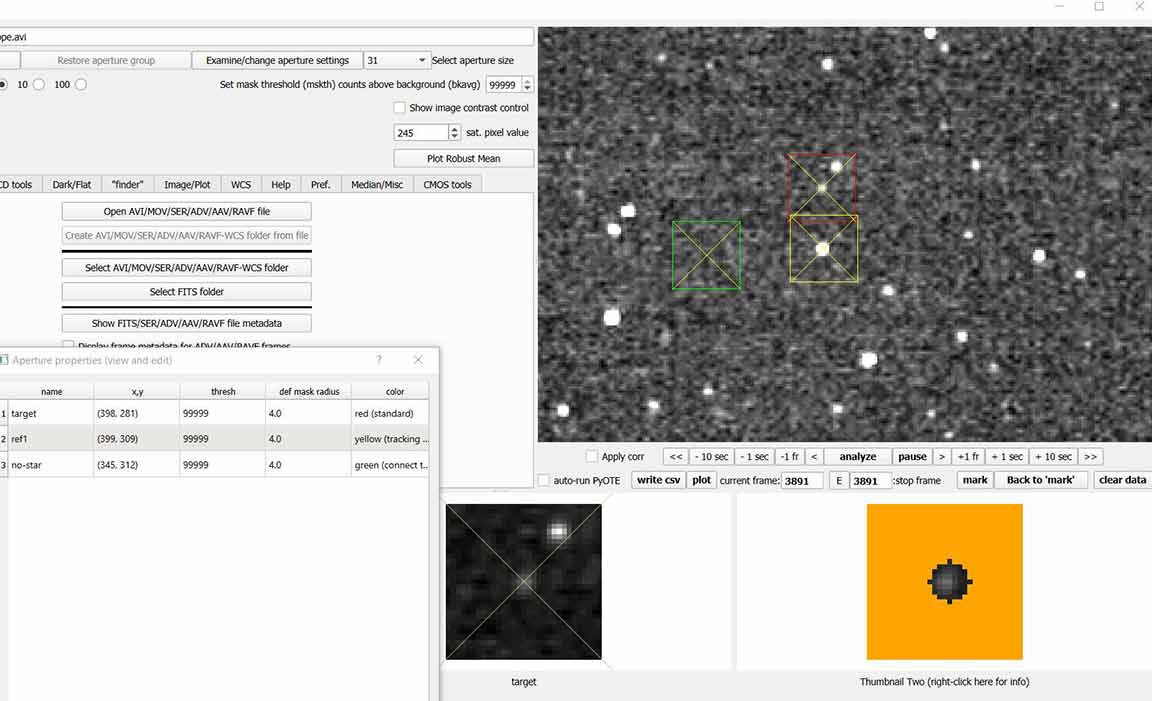Click the clear data button

(x=1122, y=480)
